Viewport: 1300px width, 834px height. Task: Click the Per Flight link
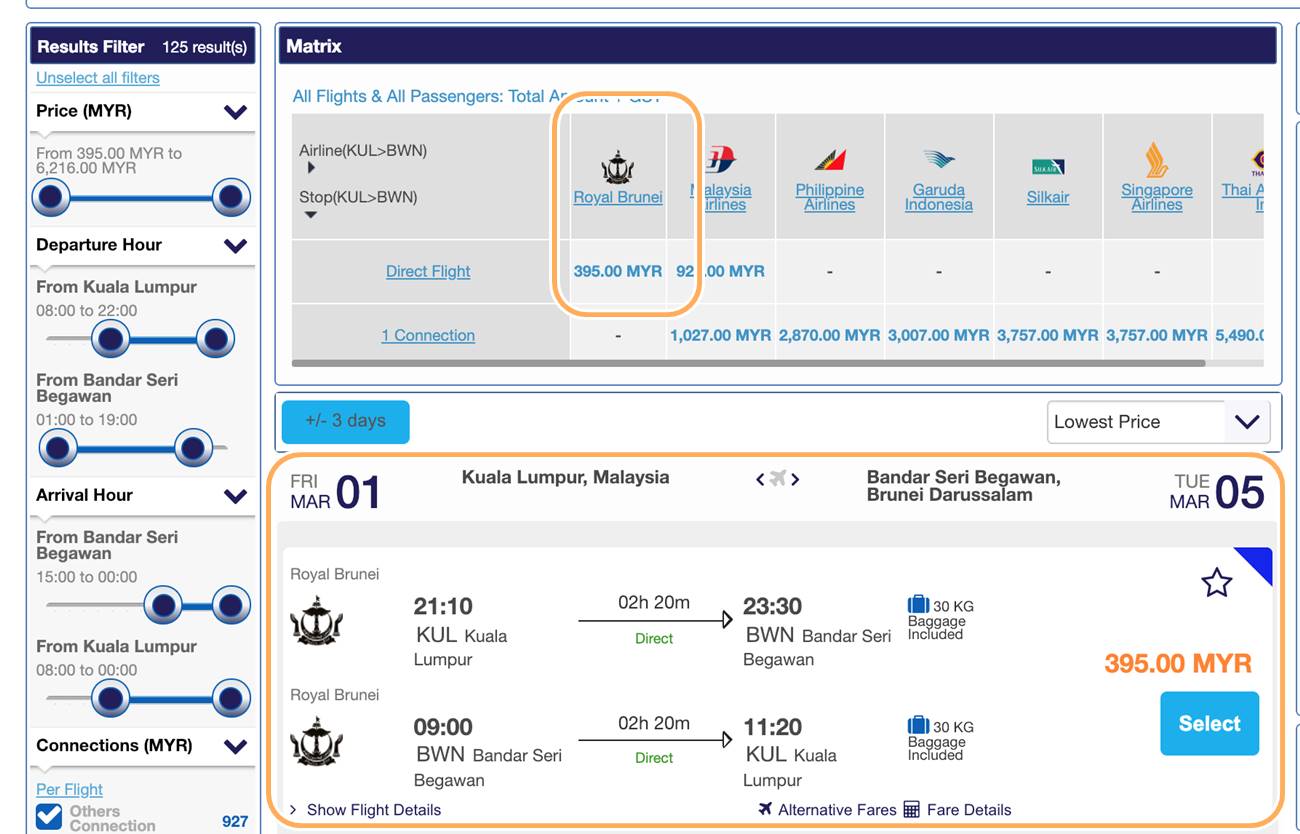click(x=70, y=789)
